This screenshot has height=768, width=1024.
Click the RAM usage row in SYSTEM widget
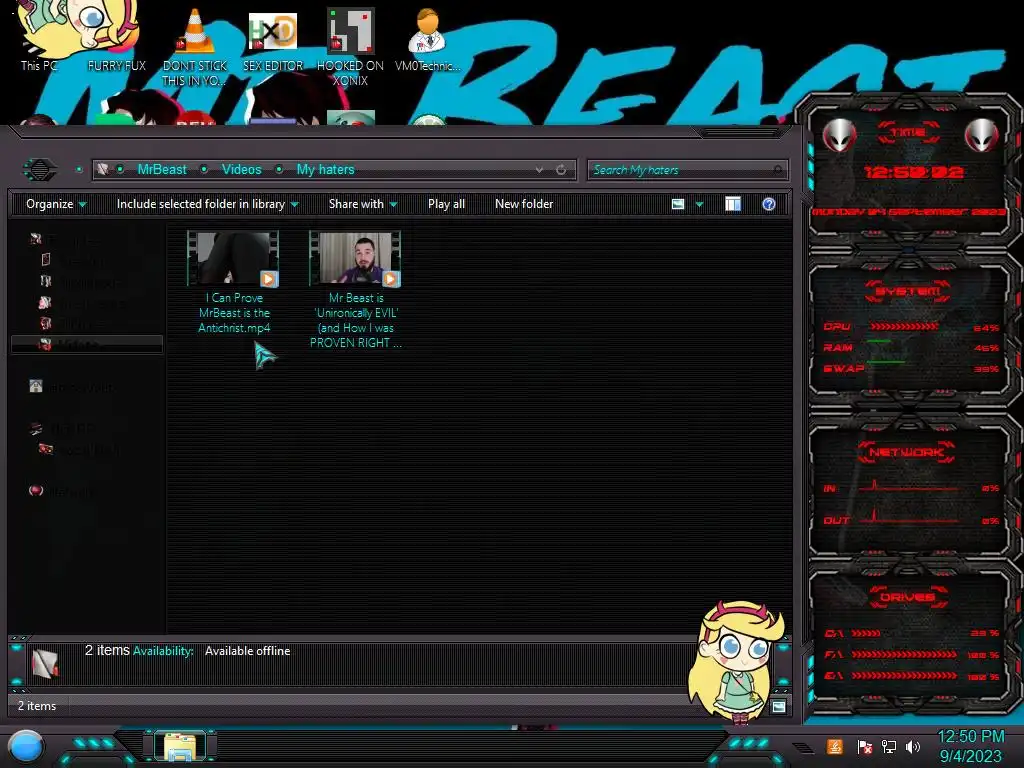click(911, 347)
